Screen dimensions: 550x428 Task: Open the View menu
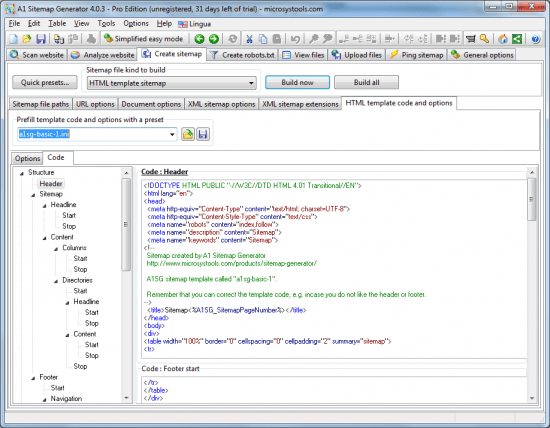81,24
